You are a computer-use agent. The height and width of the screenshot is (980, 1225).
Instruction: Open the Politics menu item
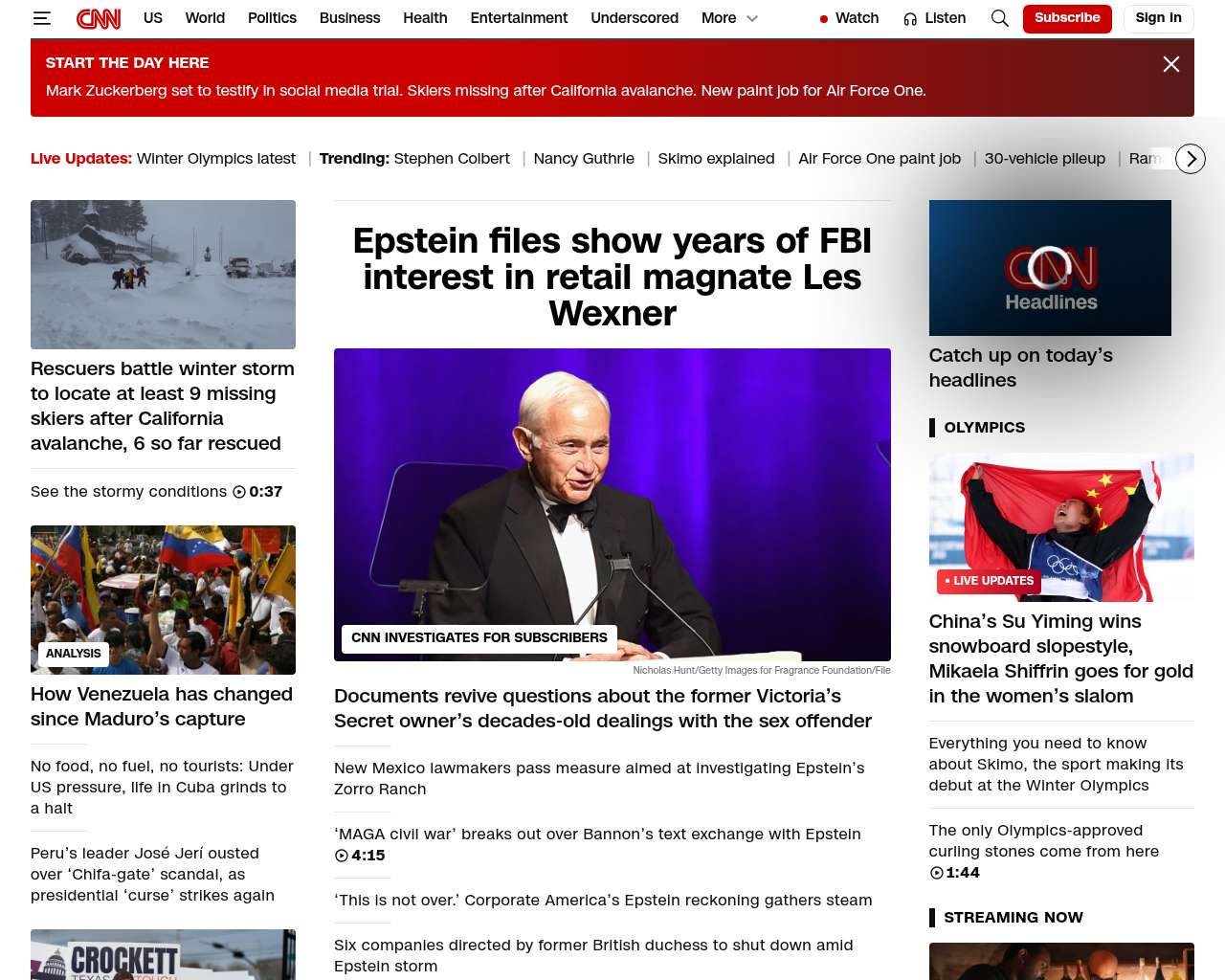tap(272, 18)
